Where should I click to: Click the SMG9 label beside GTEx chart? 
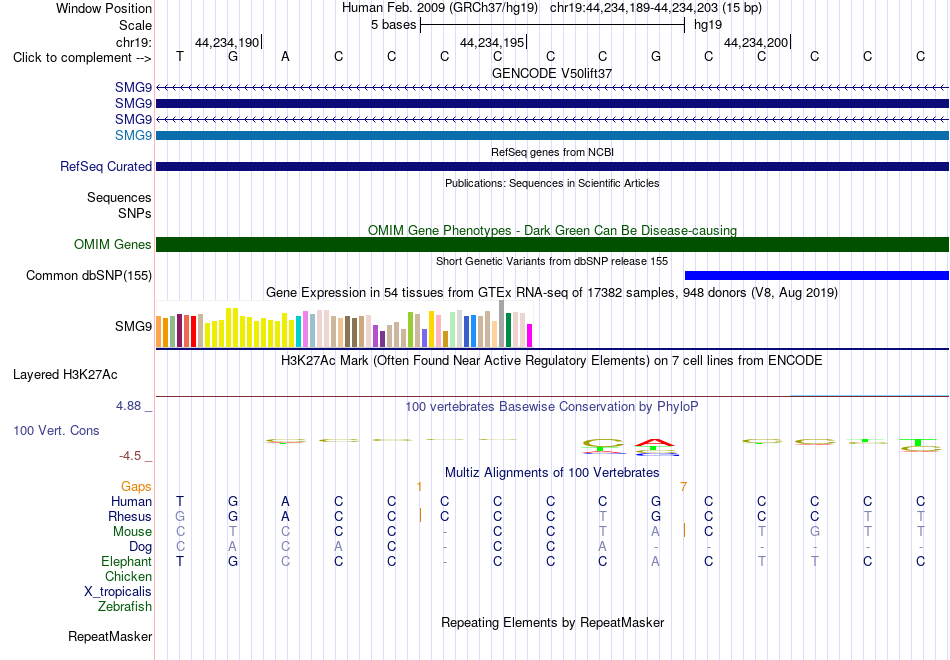point(133,326)
